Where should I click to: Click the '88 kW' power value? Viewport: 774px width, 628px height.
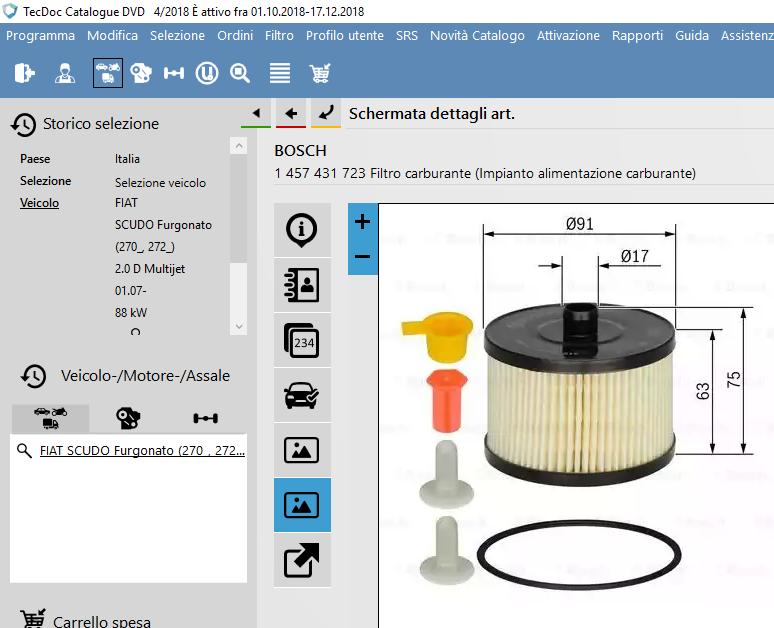131,313
